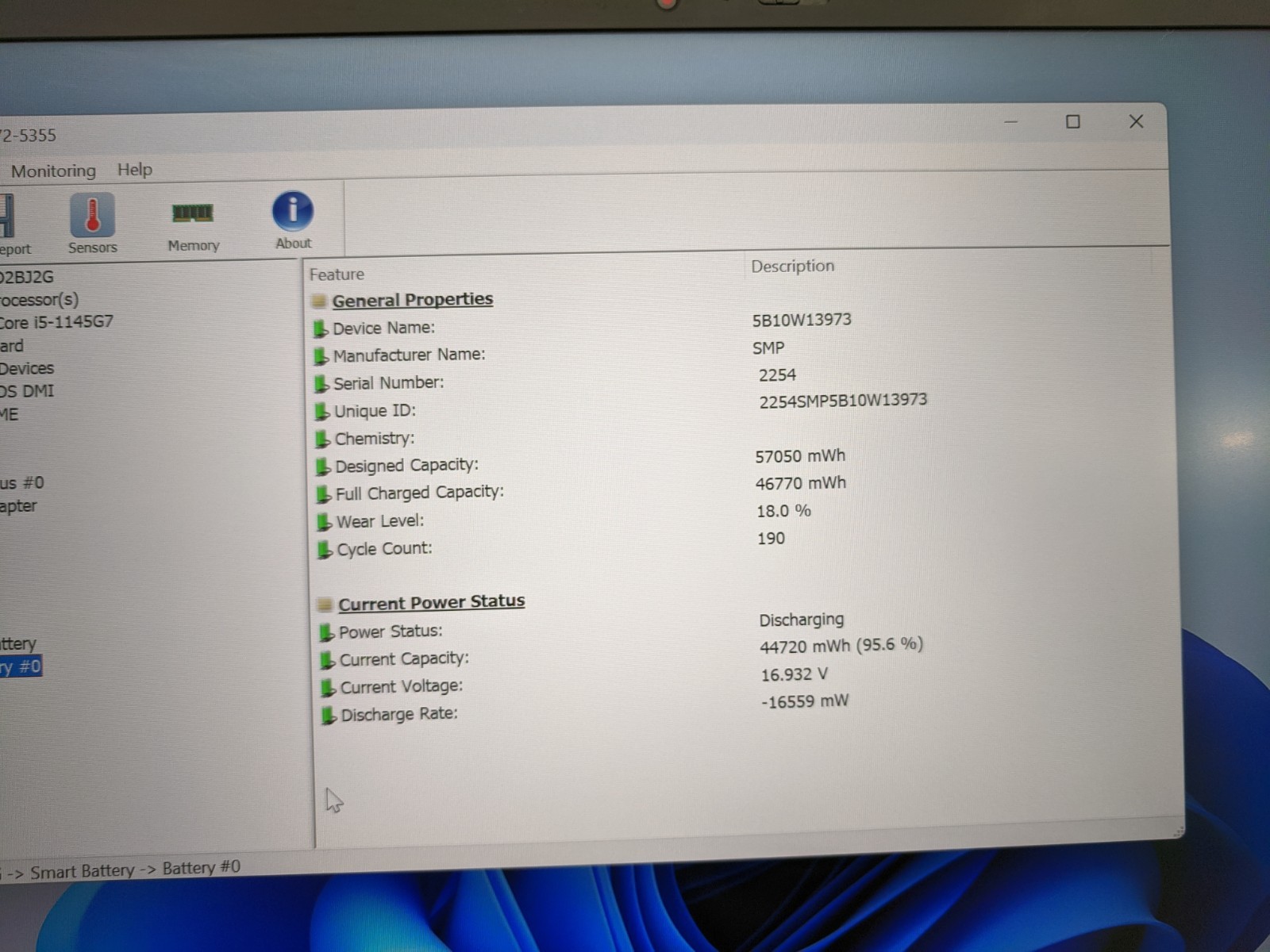Click the battery icon beside Unique ID
1270x952 pixels.
click(x=321, y=412)
